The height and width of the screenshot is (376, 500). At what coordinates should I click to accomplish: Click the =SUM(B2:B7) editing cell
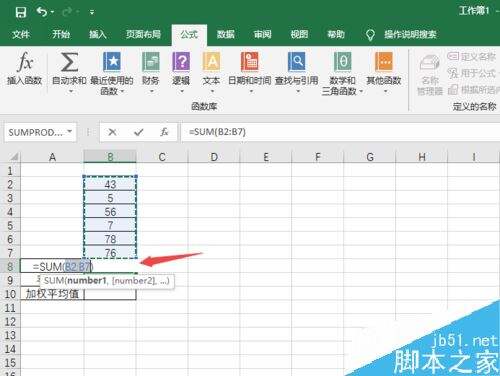click(52, 267)
